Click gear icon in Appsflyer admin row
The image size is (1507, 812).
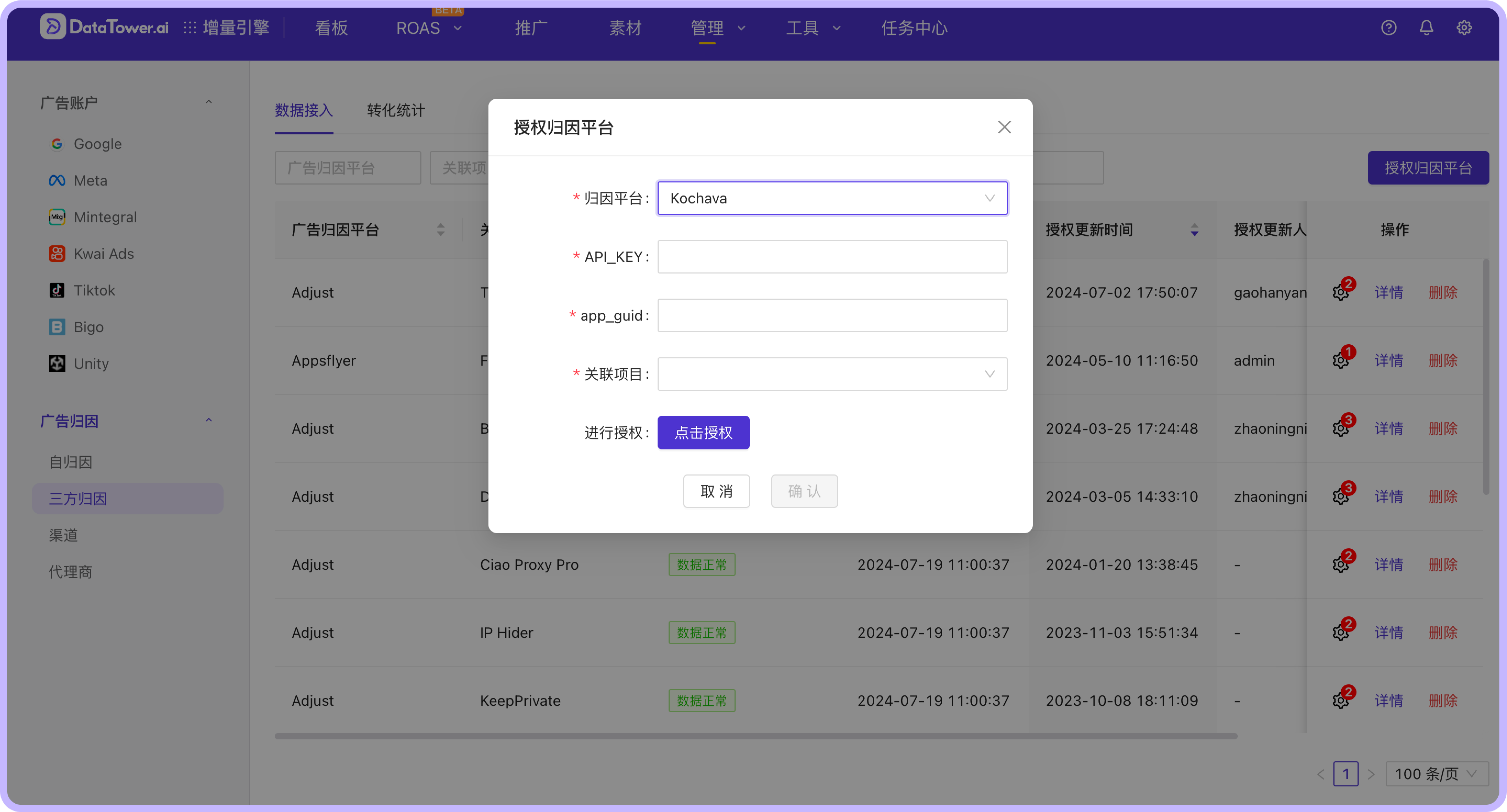click(x=1340, y=360)
